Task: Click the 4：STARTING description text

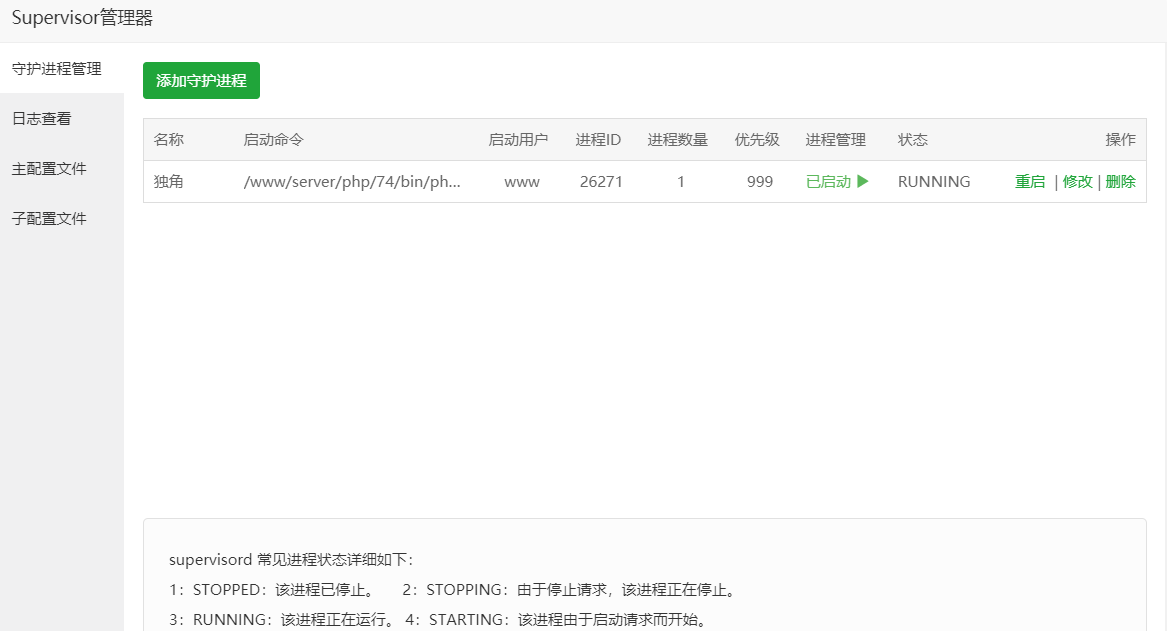Action: [x=556, y=620]
